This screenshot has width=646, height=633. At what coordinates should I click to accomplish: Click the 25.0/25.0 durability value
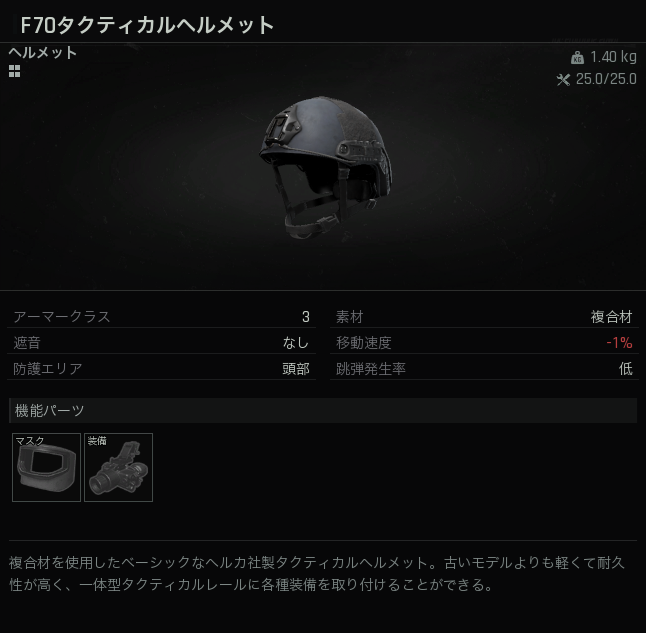click(x=606, y=79)
